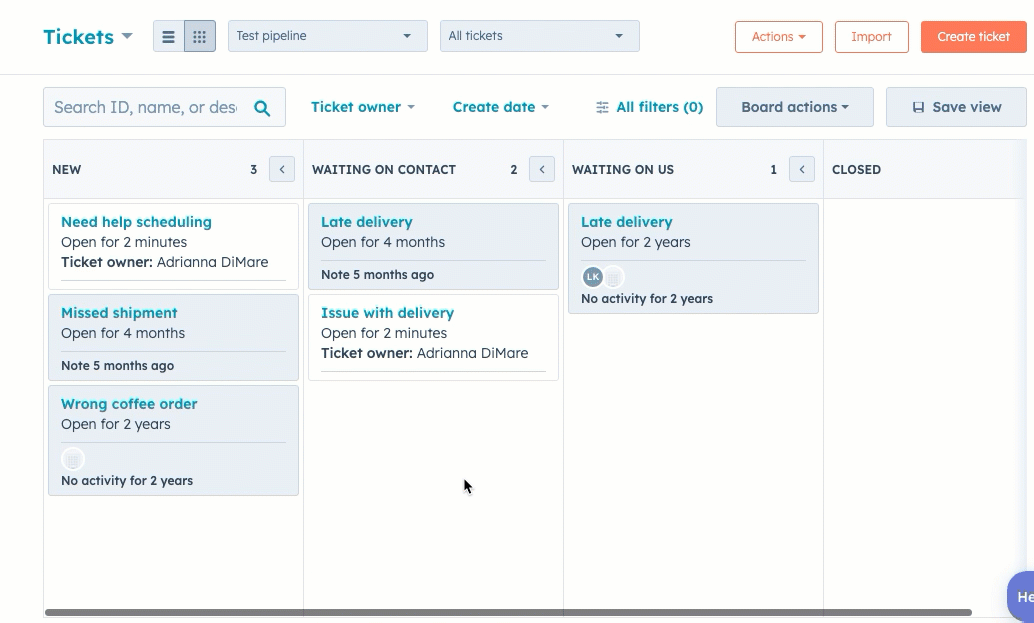Open Wrong coffee order ticket
The image size is (1034, 623).
(x=129, y=404)
